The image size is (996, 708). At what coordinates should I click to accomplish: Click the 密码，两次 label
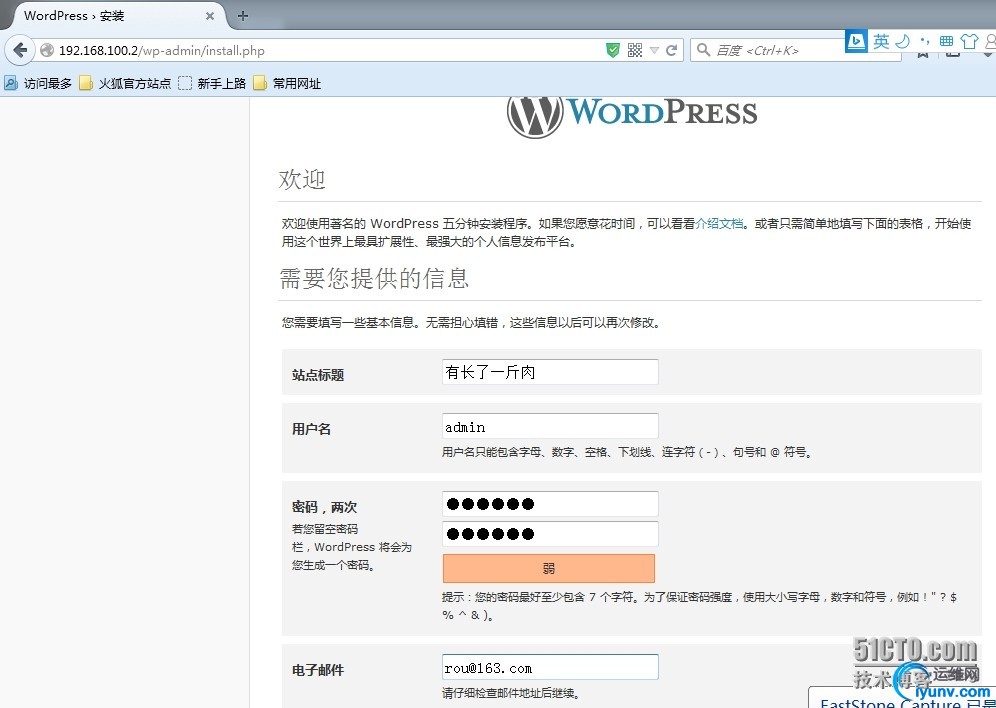coord(324,507)
